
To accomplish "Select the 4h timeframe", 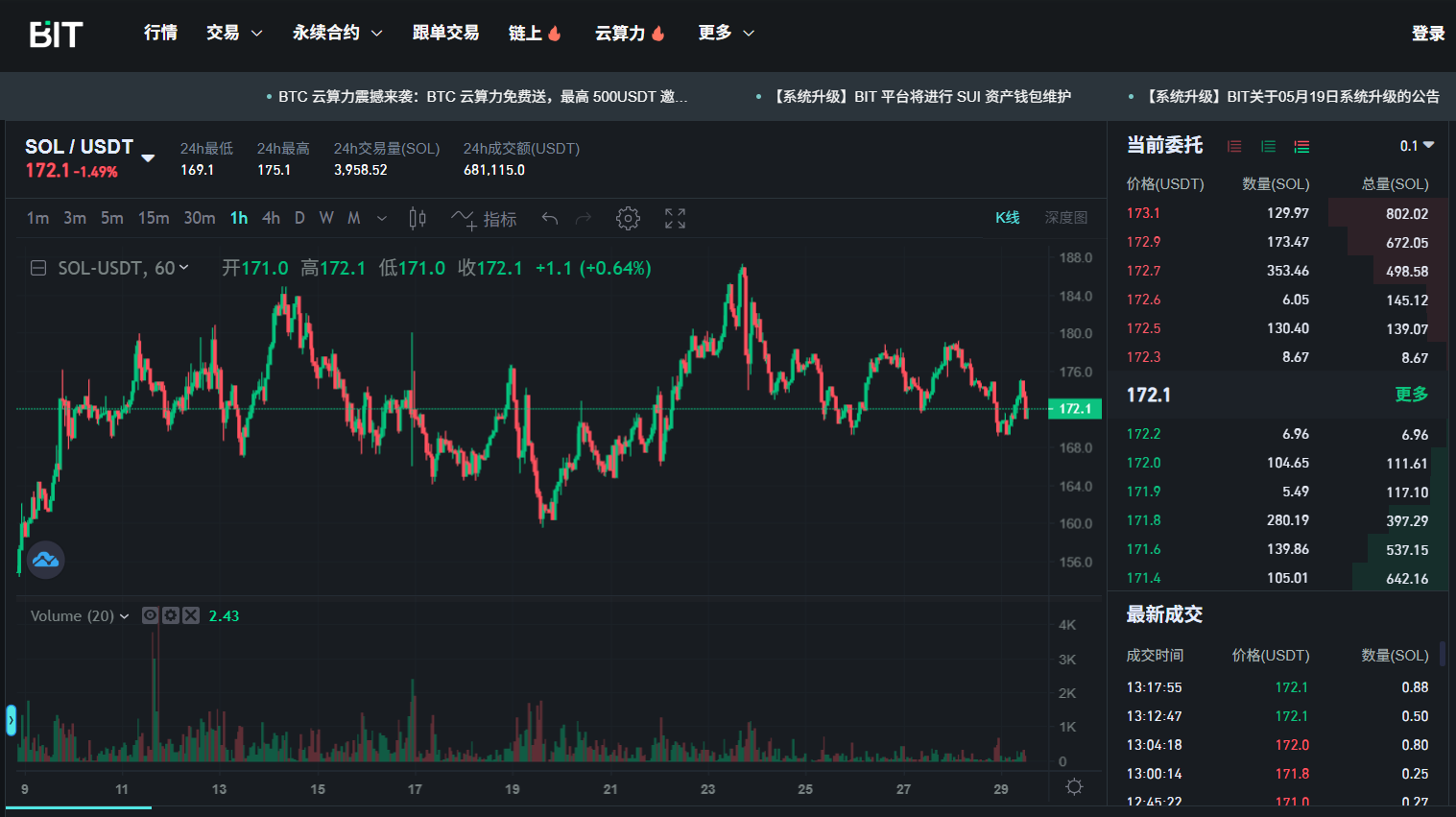I will pos(271,218).
